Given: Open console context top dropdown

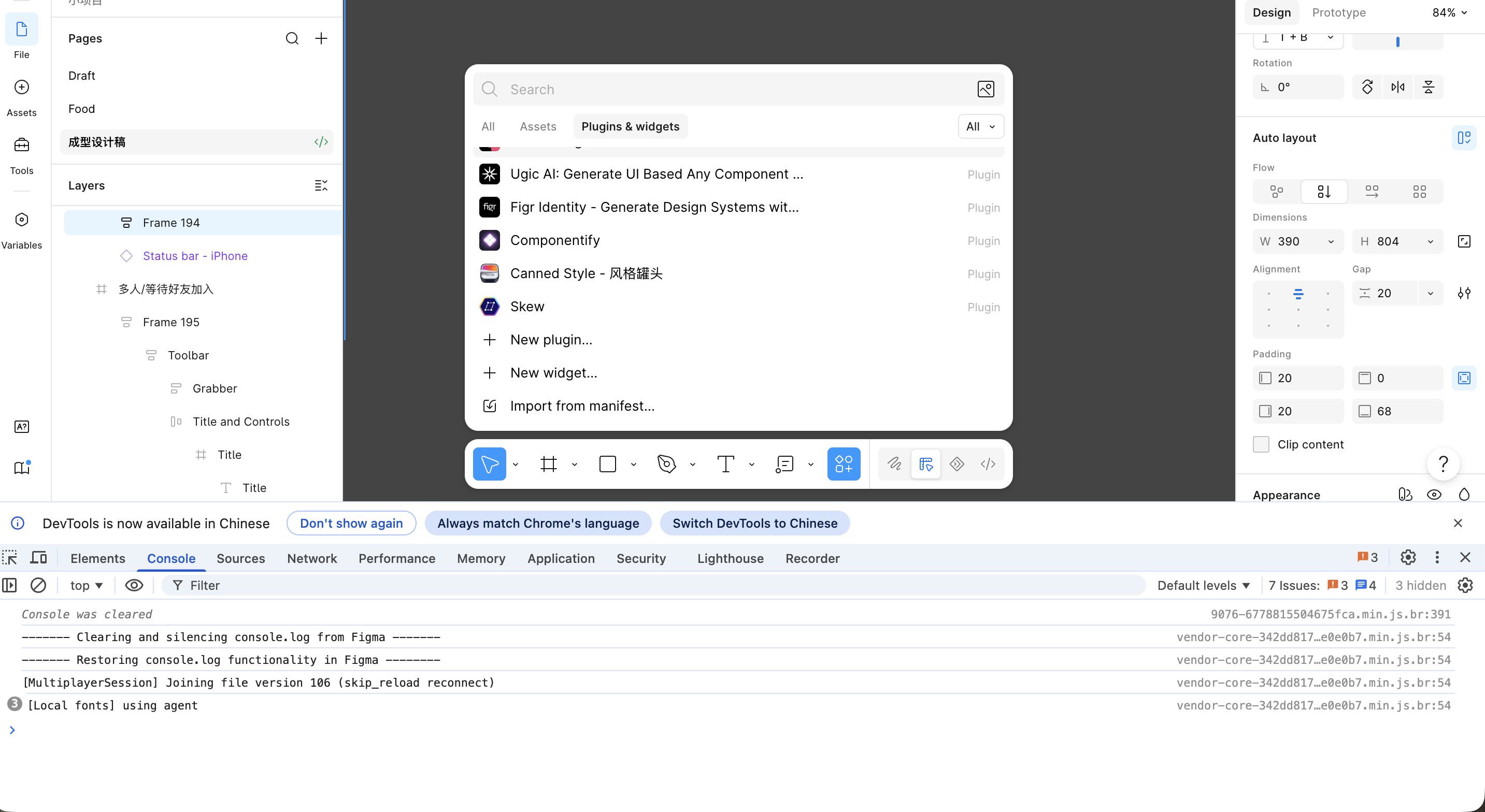Looking at the screenshot, I should pyautogui.click(x=87, y=586).
